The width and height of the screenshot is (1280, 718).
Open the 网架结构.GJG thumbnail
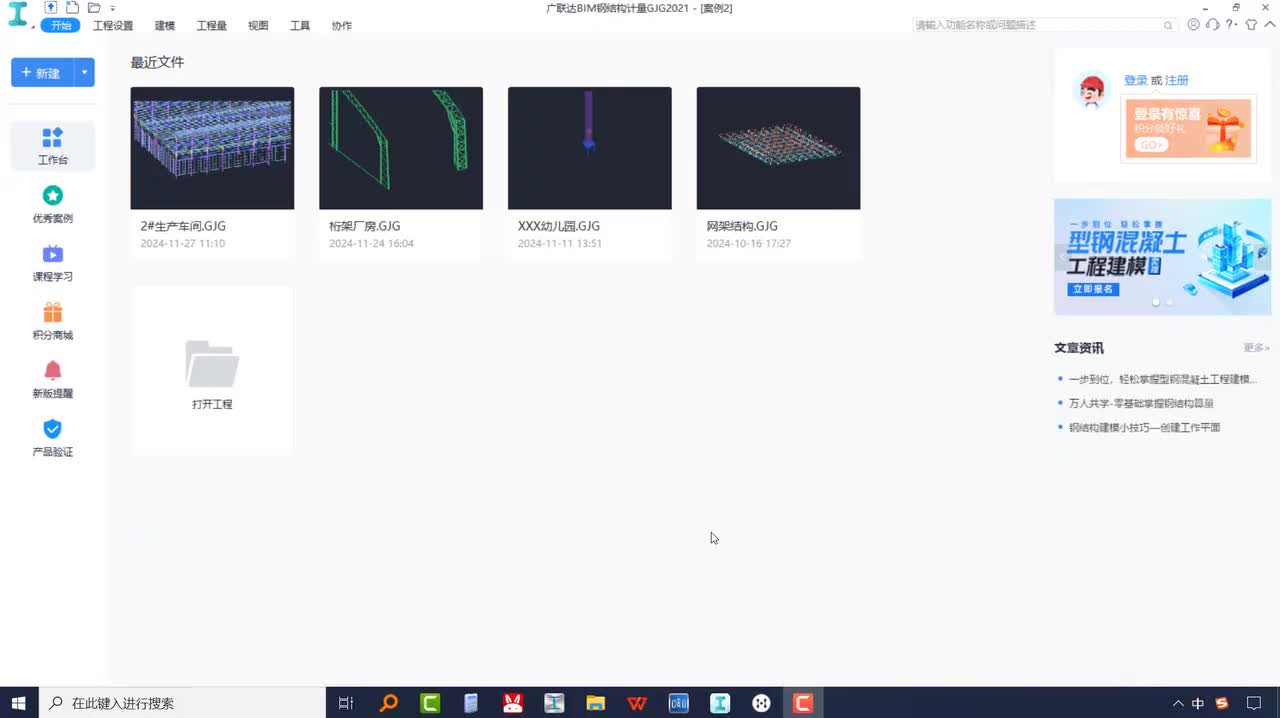[x=778, y=148]
